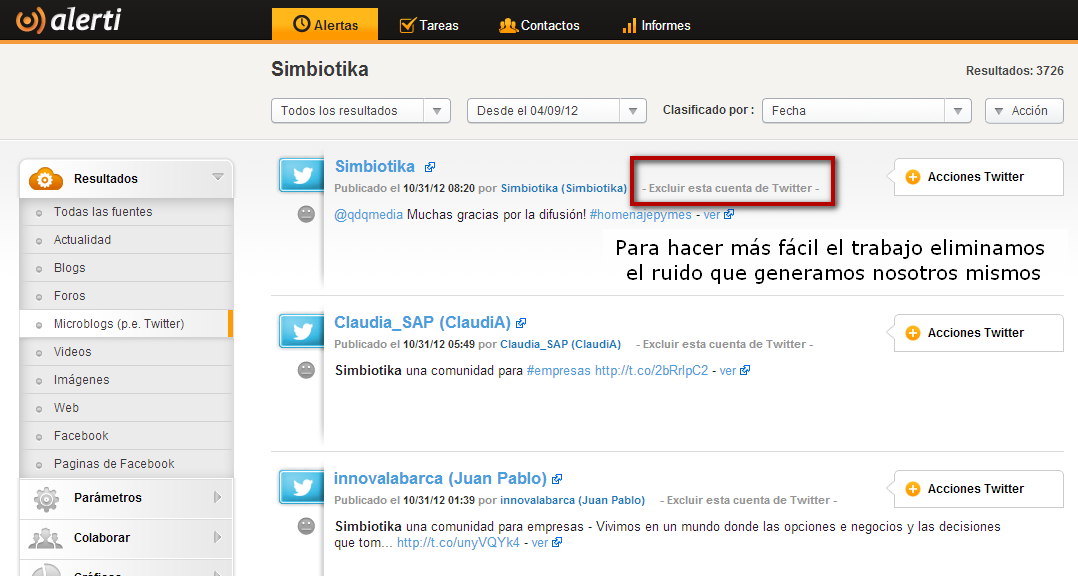Open the http://t.co/2bRrlpC2 link

[x=651, y=370]
